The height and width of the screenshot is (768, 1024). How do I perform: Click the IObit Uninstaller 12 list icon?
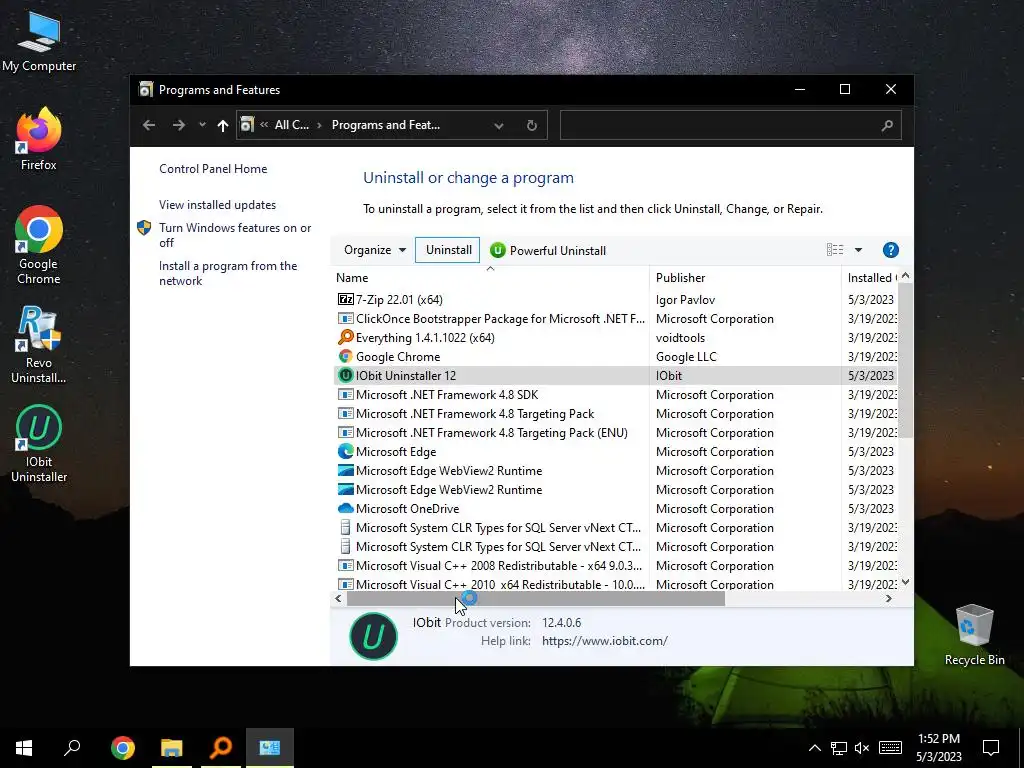tap(345, 376)
